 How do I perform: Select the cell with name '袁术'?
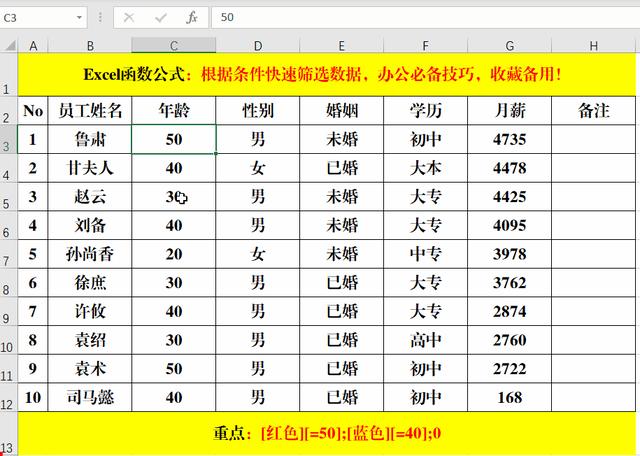[x=90, y=369]
